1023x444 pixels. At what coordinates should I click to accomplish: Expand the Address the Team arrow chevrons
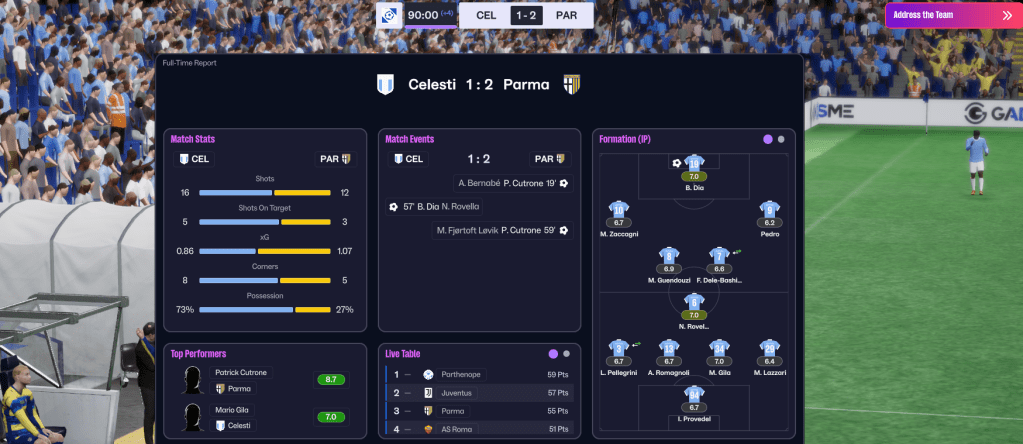(1005, 15)
